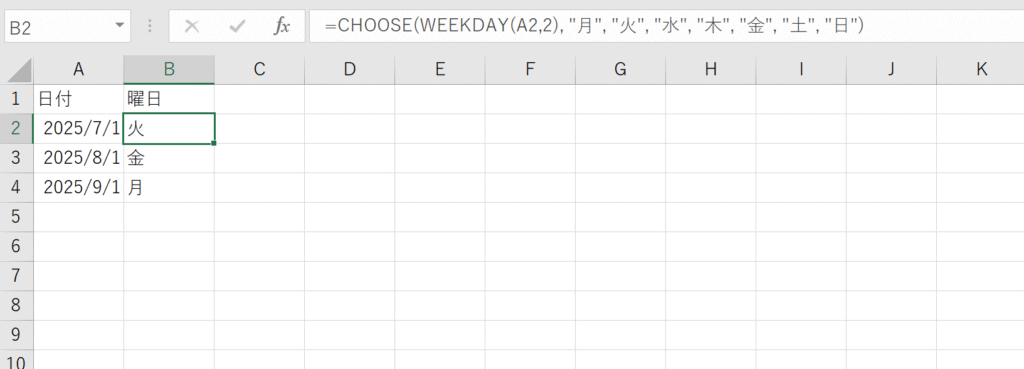
Task: Click the fill handle of cell B2
Action: [x=214, y=143]
